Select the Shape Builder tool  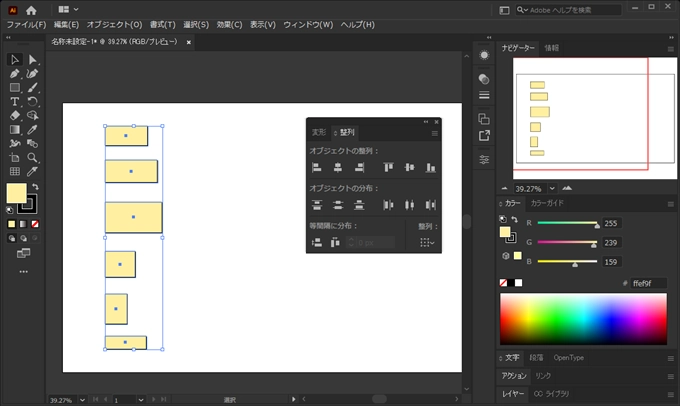coord(32,115)
